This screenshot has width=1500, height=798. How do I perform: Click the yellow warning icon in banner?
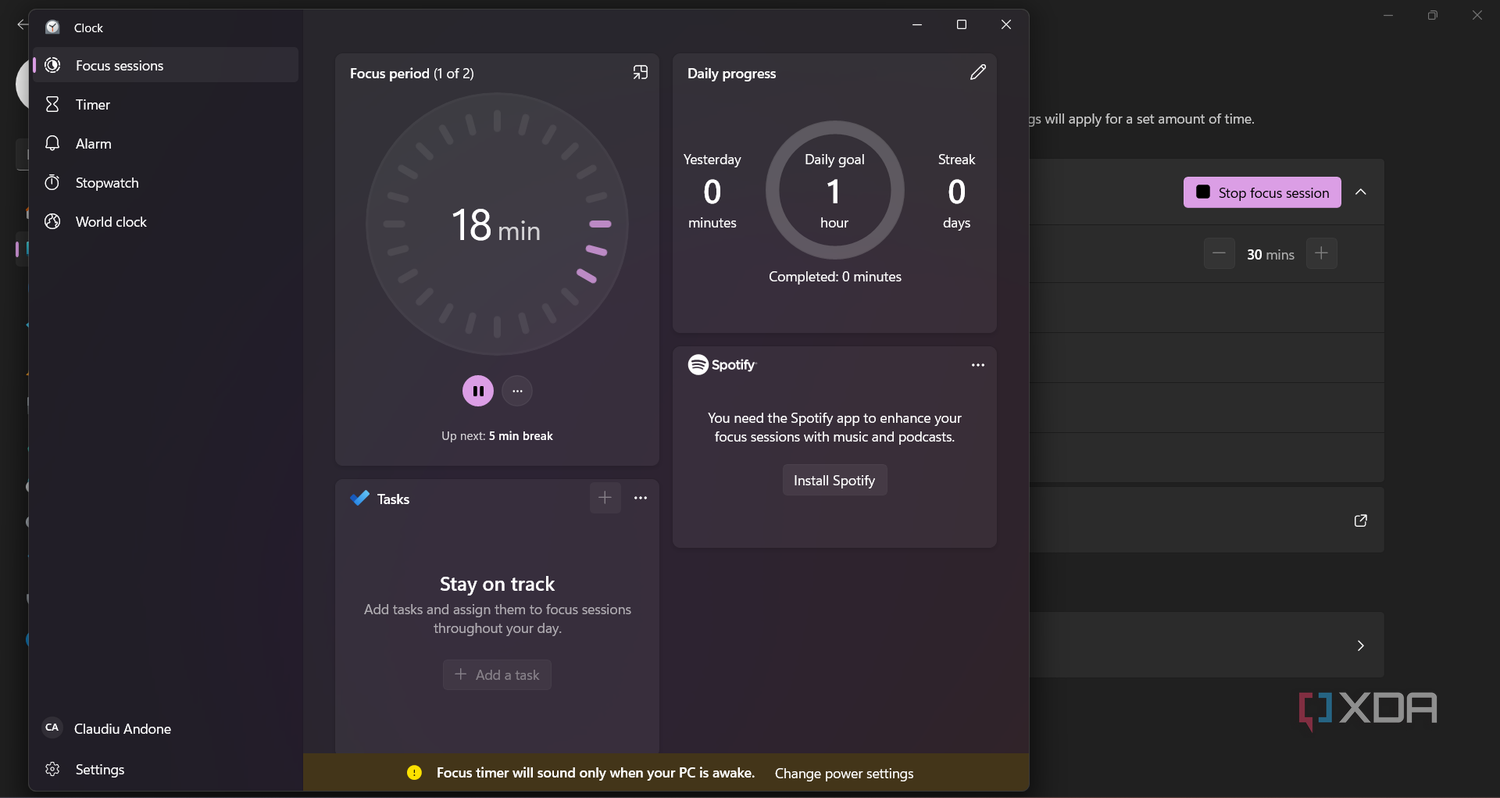pos(414,773)
